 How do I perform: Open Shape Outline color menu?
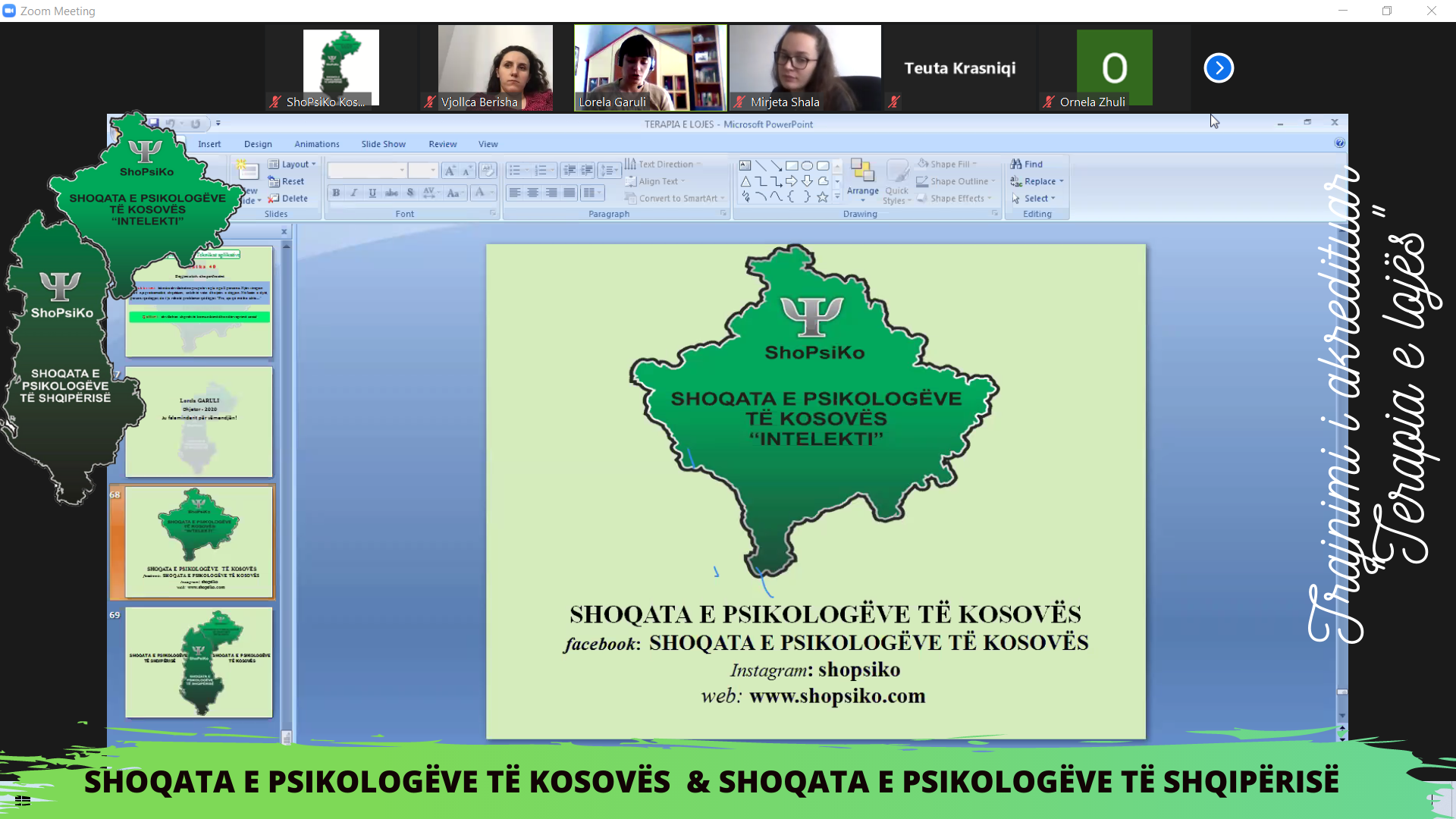click(956, 181)
